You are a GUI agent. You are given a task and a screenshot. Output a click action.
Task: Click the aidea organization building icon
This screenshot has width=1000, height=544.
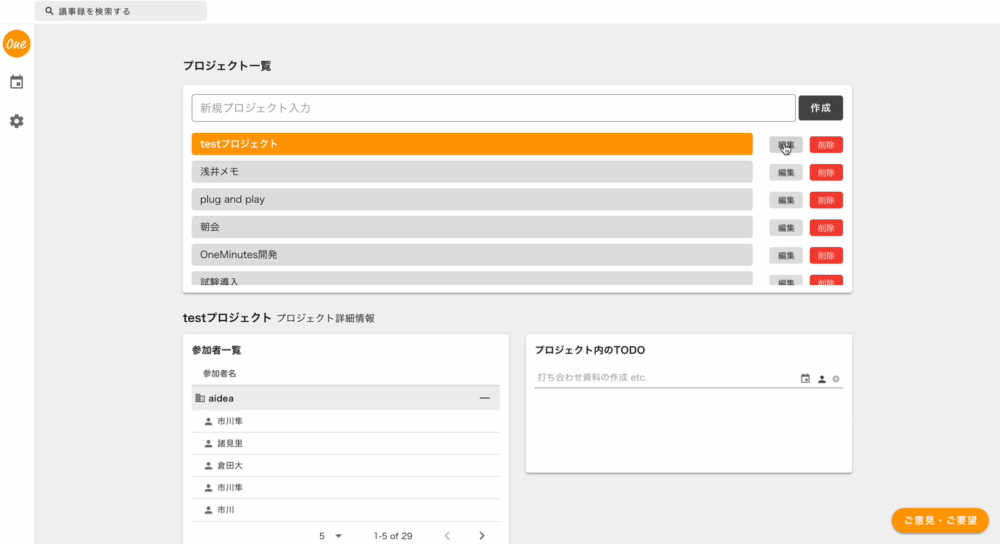(x=200, y=398)
